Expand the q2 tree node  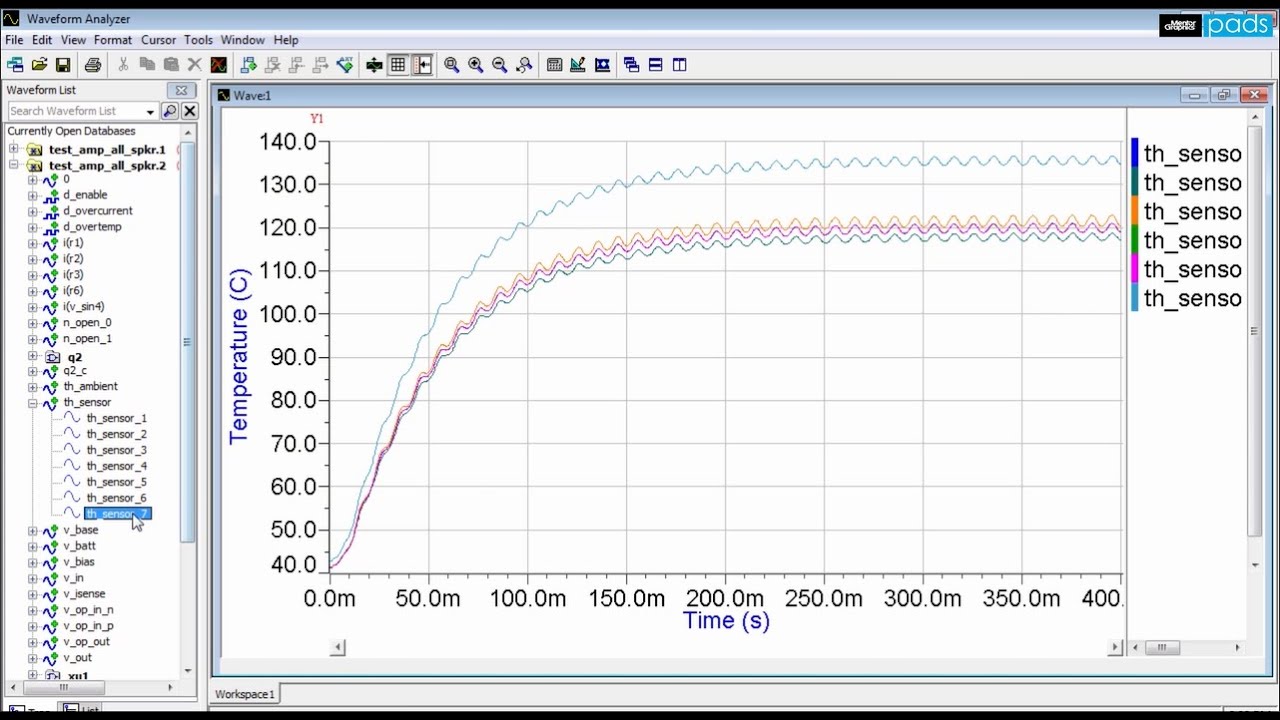click(x=32, y=356)
